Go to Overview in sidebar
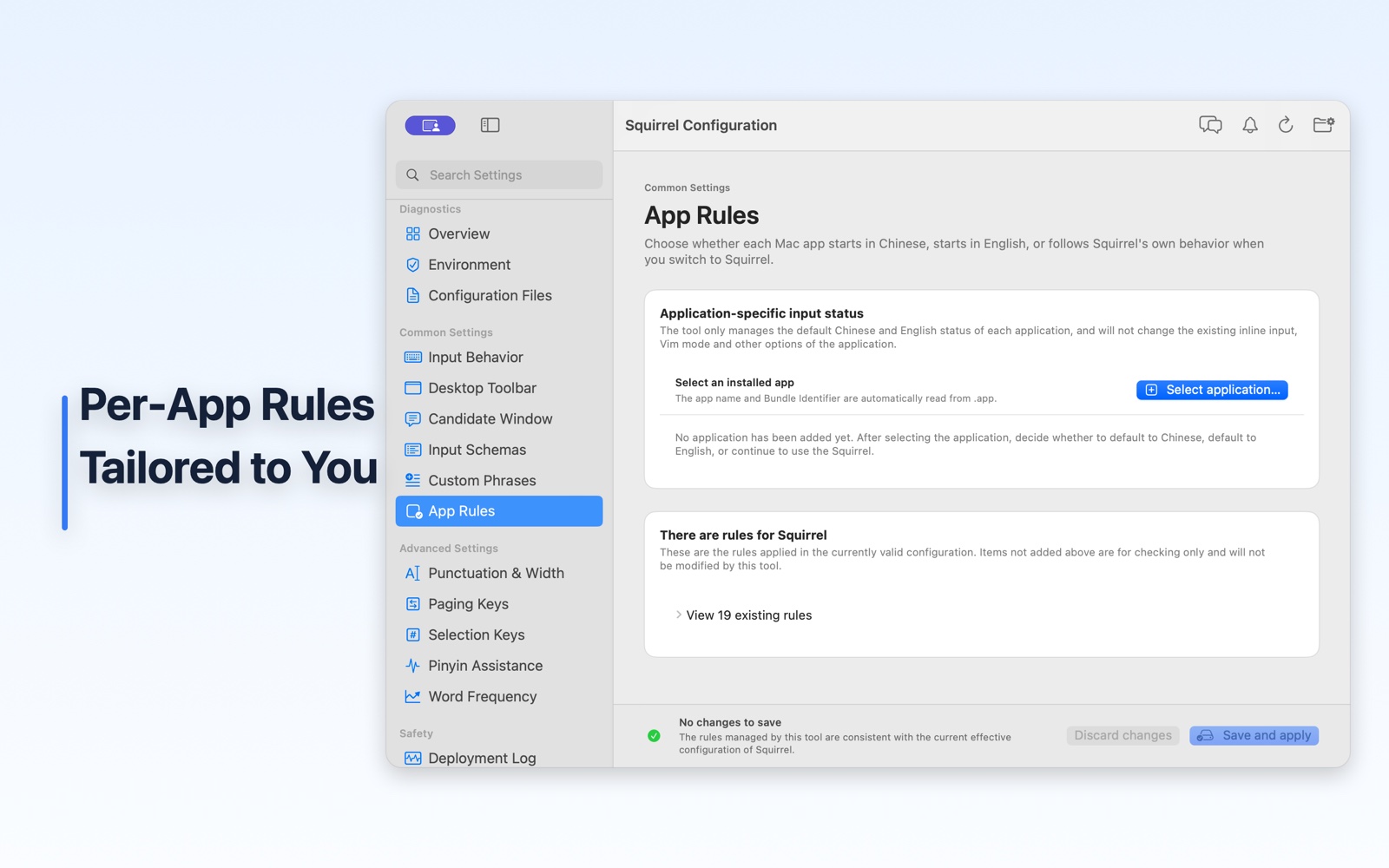Image resolution: width=1389 pixels, height=868 pixels. pos(458,234)
